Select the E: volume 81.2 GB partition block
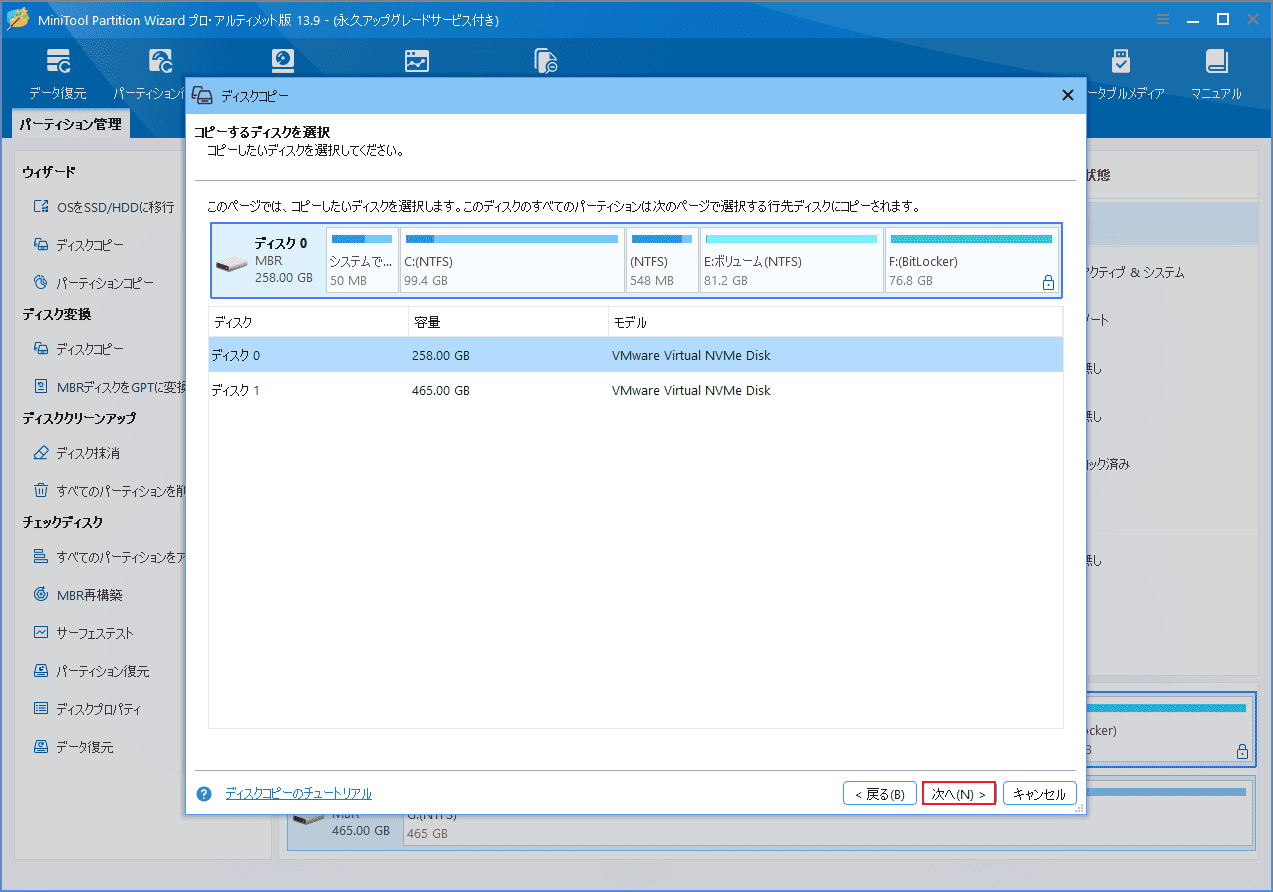This screenshot has width=1273, height=892. pyautogui.click(x=792, y=260)
